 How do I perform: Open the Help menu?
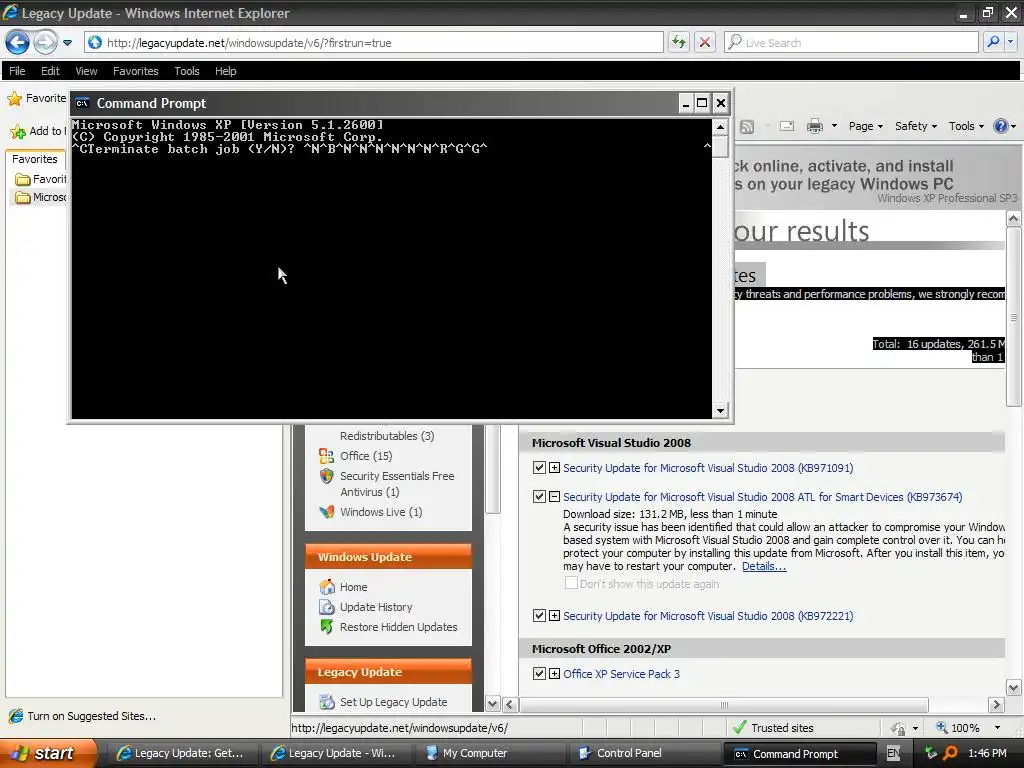[225, 71]
